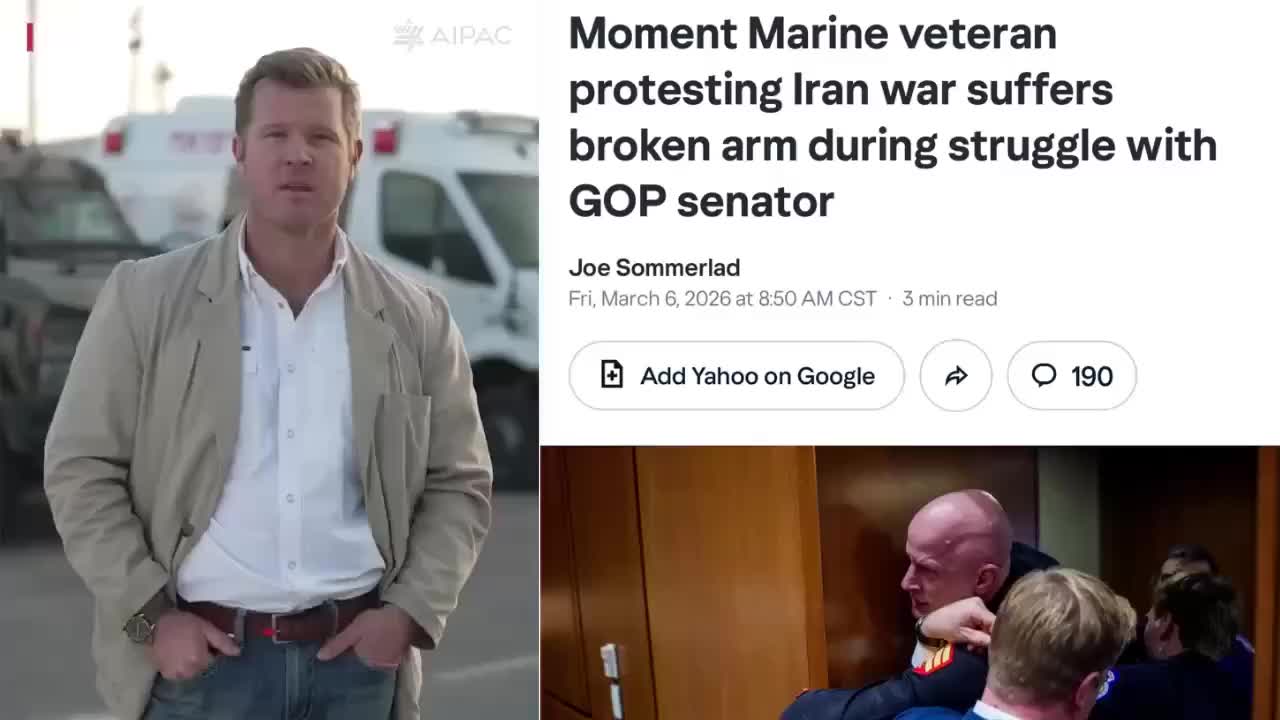The width and height of the screenshot is (1280, 720).
Task: Click the add-document icon beside Add Yahoo
Action: tap(611, 375)
